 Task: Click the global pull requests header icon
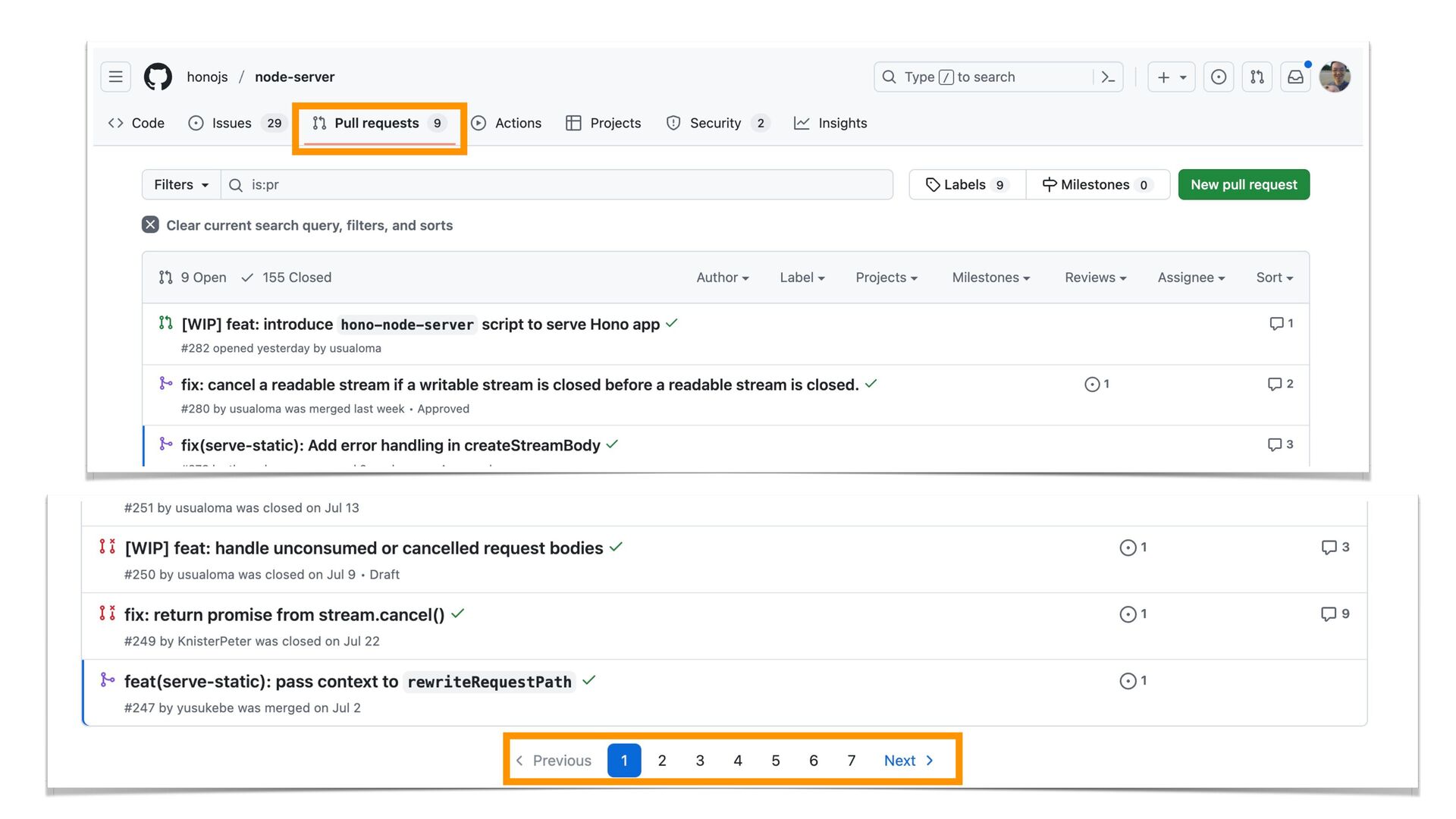[x=1257, y=77]
